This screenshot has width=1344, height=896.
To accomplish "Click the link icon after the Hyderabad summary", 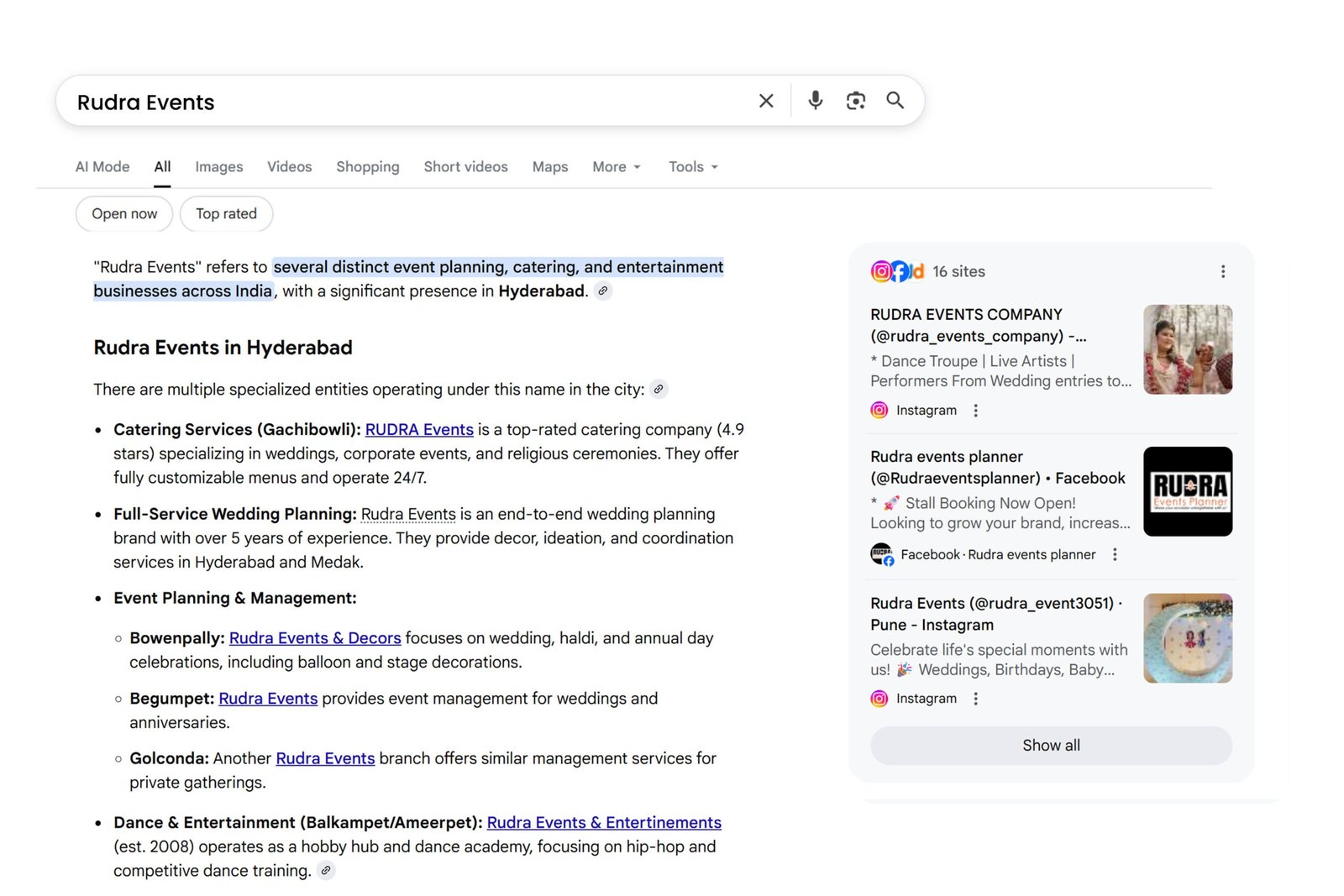I will click(603, 291).
